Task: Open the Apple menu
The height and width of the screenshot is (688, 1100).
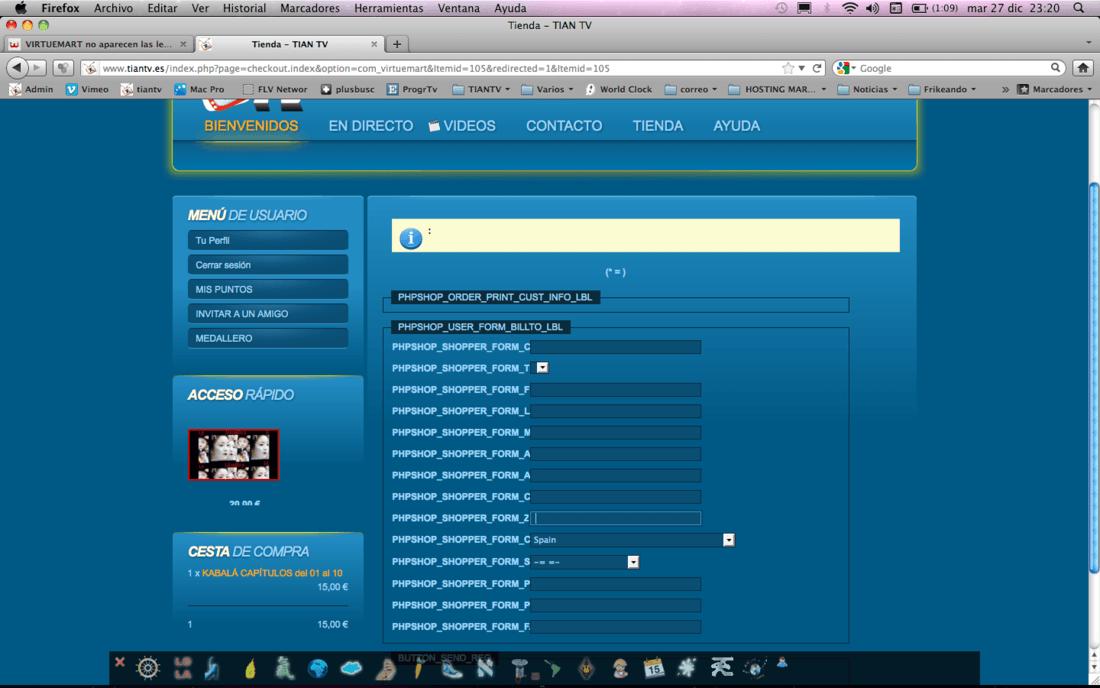Action: point(20,8)
